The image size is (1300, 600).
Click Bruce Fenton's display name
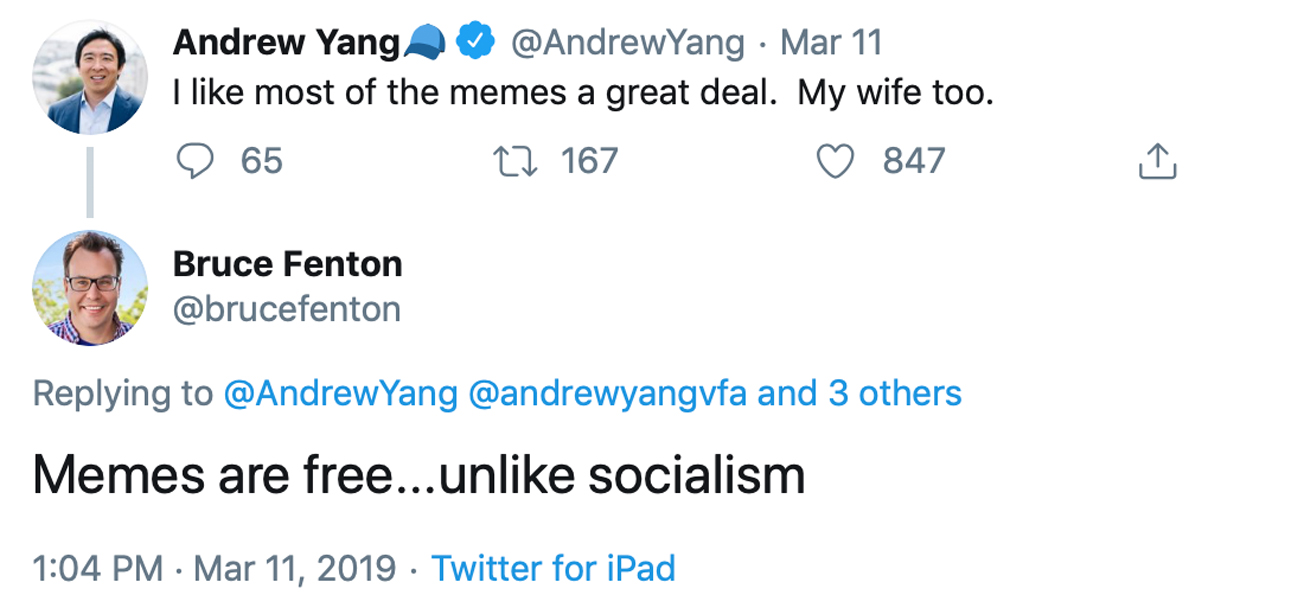pyautogui.click(x=287, y=264)
